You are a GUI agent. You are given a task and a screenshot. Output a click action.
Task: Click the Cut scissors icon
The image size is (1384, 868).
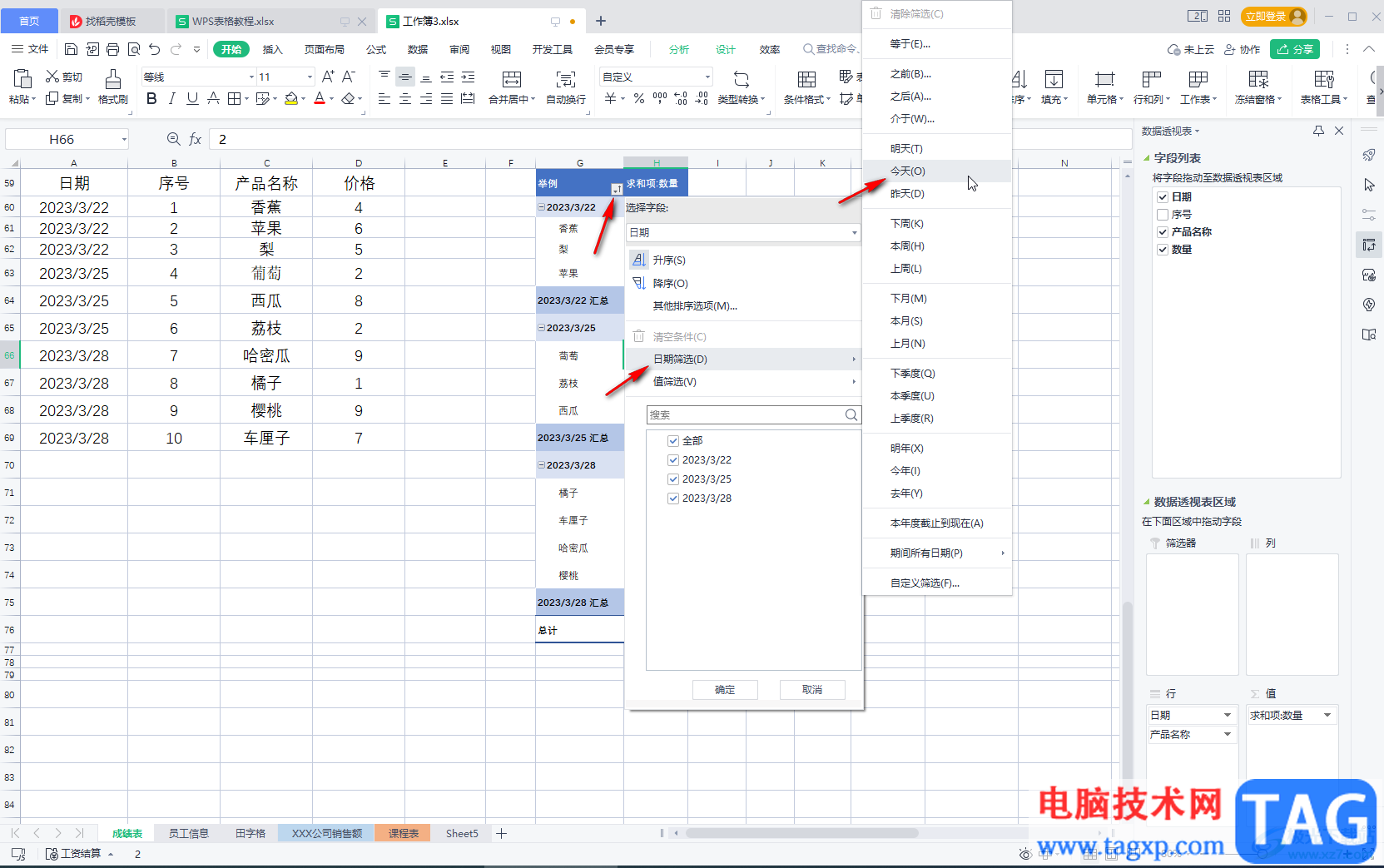tap(52, 77)
